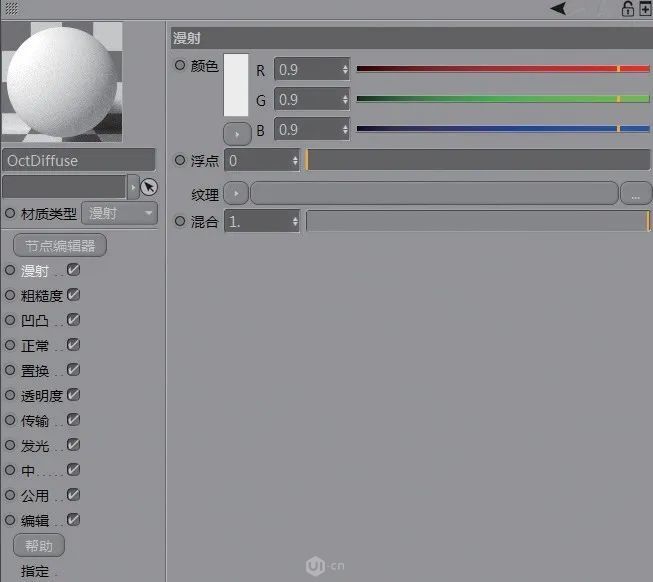Screen dimensions: 653x582
Task: Click the texture browse ellipsis button
Action: coord(635,194)
